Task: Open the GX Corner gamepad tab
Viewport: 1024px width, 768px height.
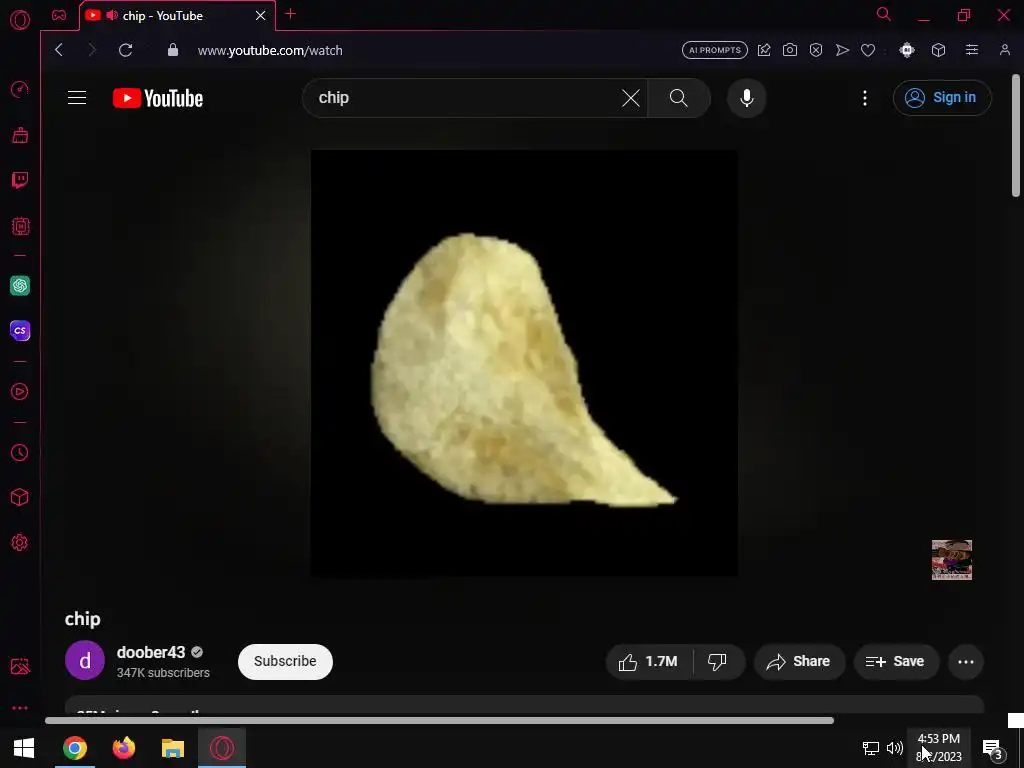Action: click(59, 15)
